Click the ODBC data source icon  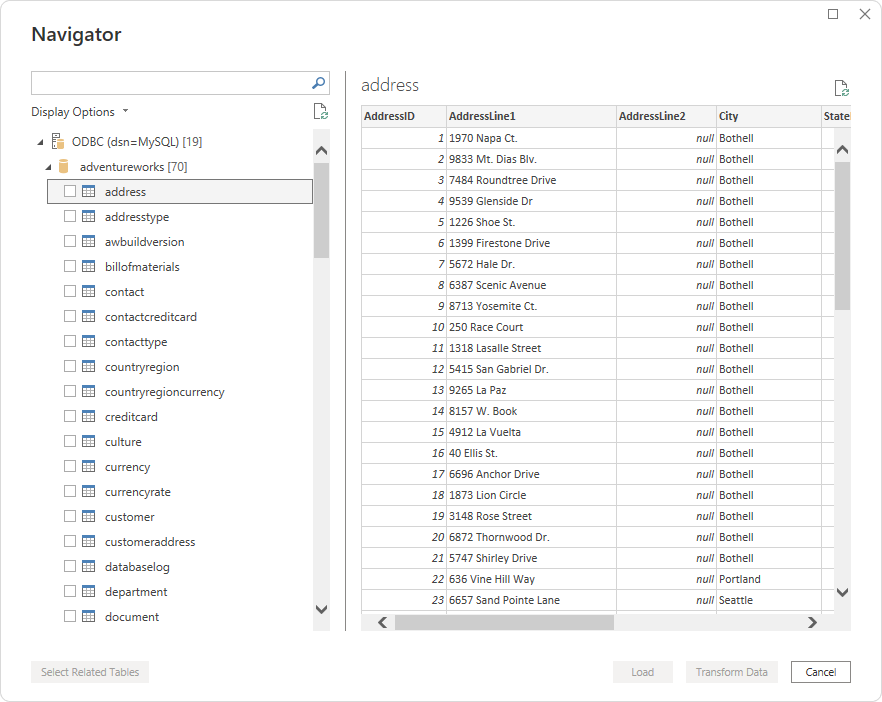[57, 141]
